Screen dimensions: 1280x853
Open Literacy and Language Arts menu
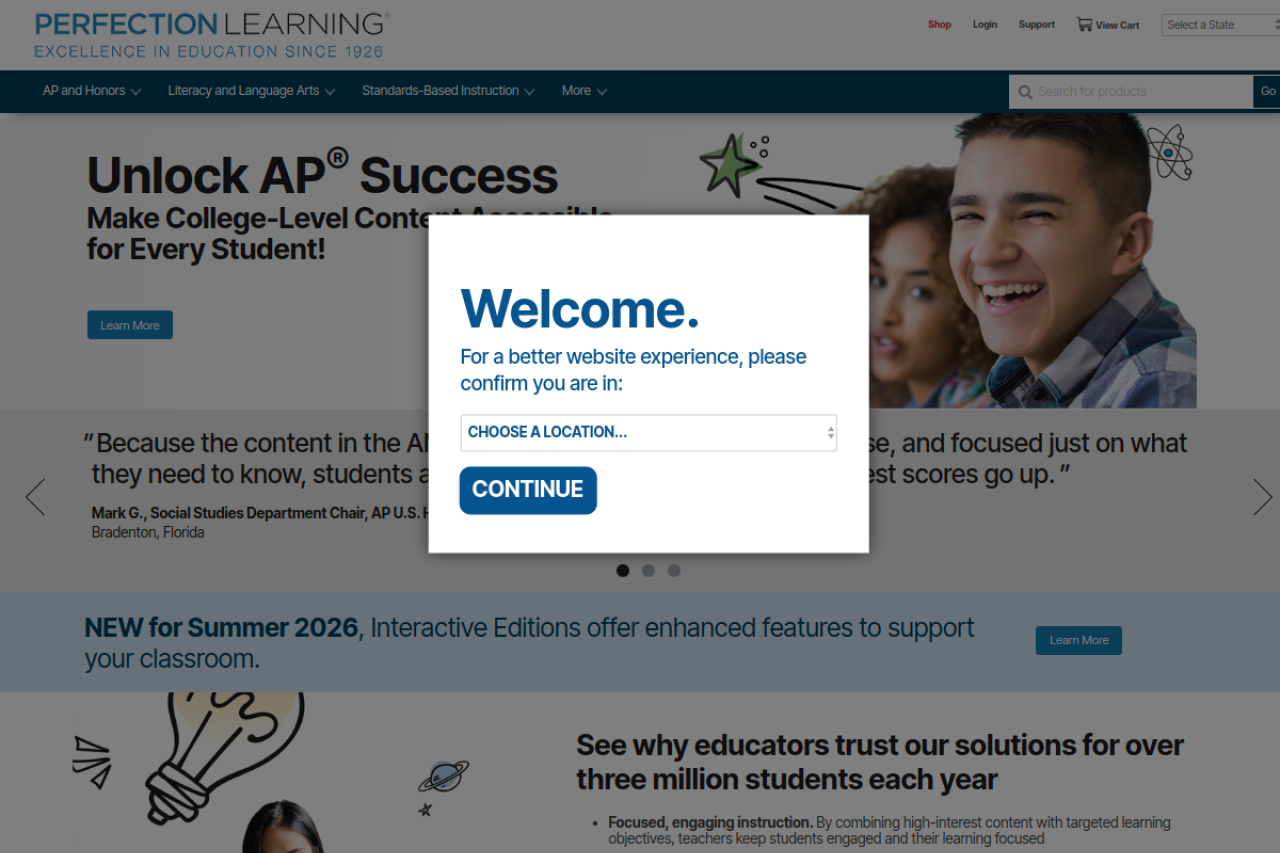point(252,91)
